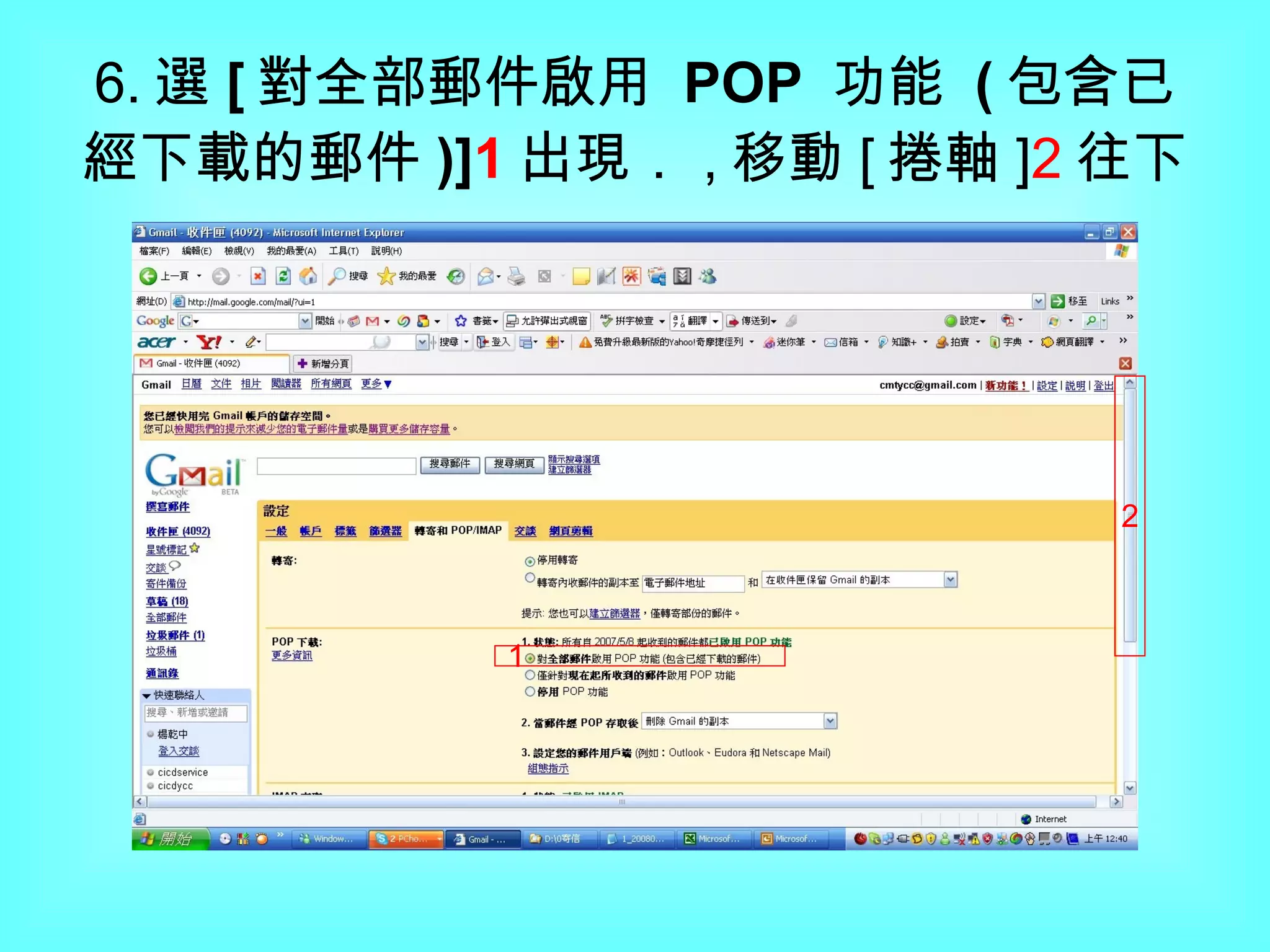Click the 電子郵件地址 forwarding field
This screenshot has height=952, width=1270.
[x=693, y=583]
